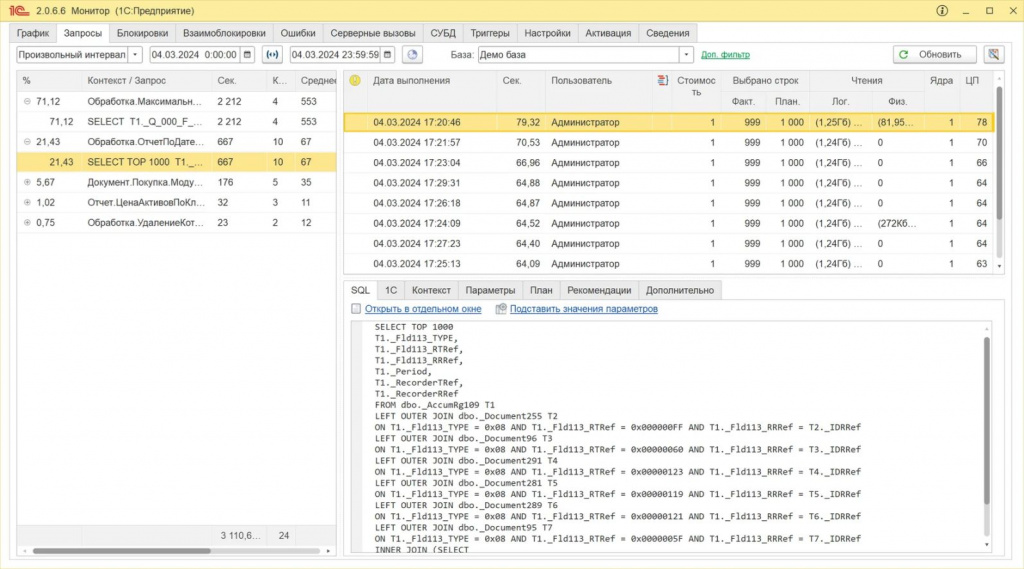
Task: Select the SELECT T1._Q_000_F query row
Action: point(176,122)
